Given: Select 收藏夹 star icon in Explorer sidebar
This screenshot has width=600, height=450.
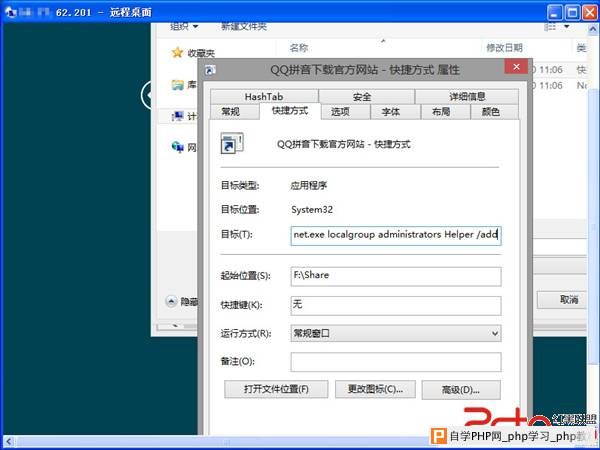Looking at the screenshot, I should point(177,52).
